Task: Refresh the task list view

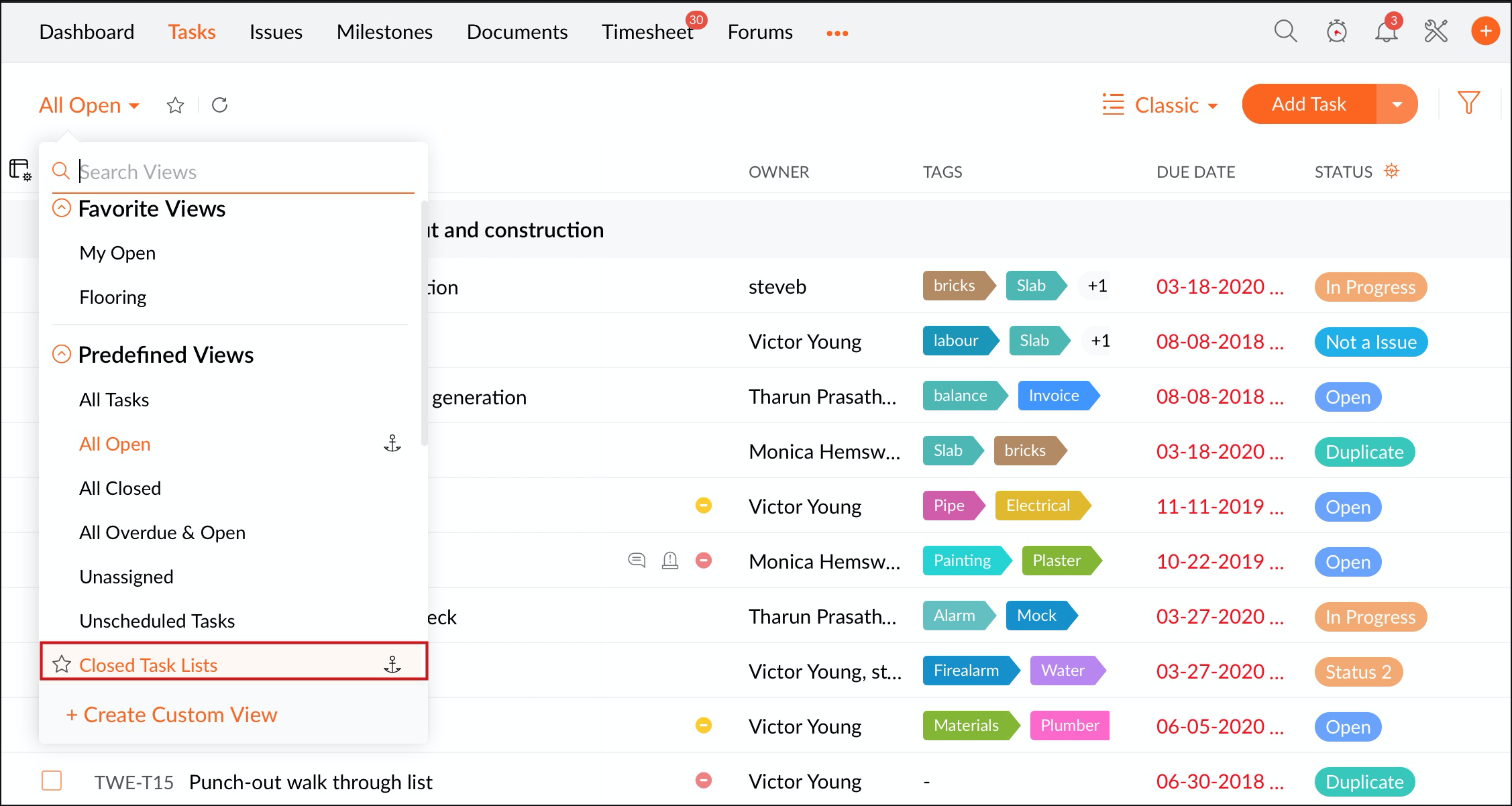Action: pos(219,105)
